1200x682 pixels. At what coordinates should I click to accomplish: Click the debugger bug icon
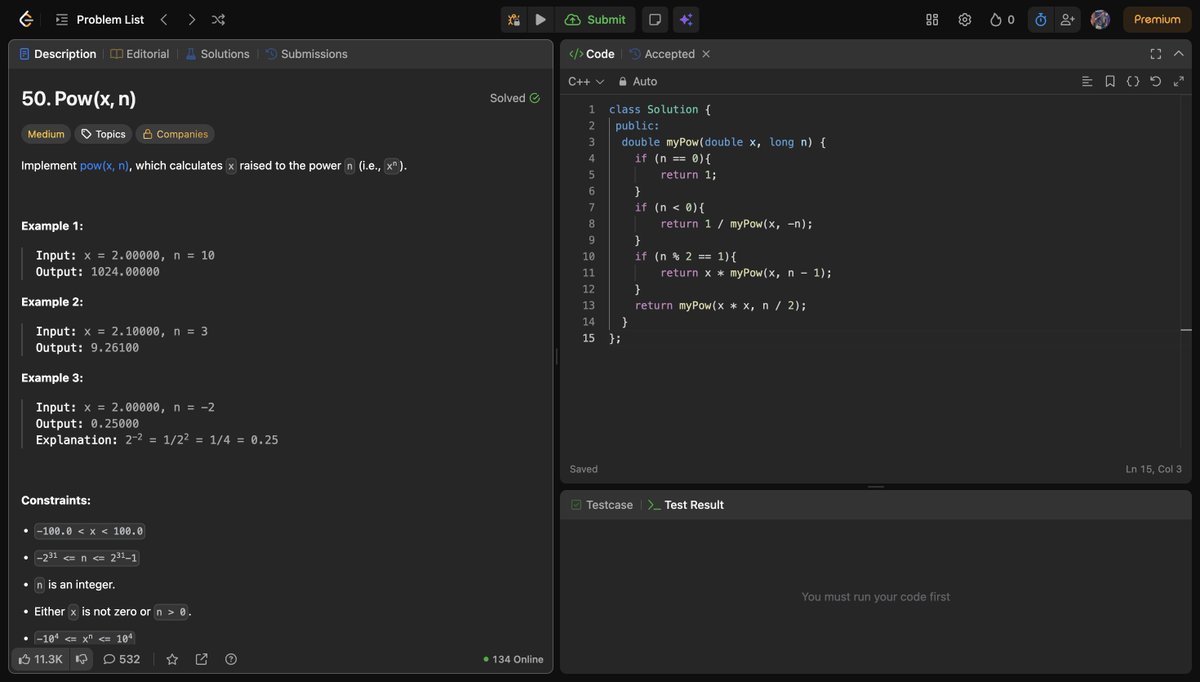(513, 19)
